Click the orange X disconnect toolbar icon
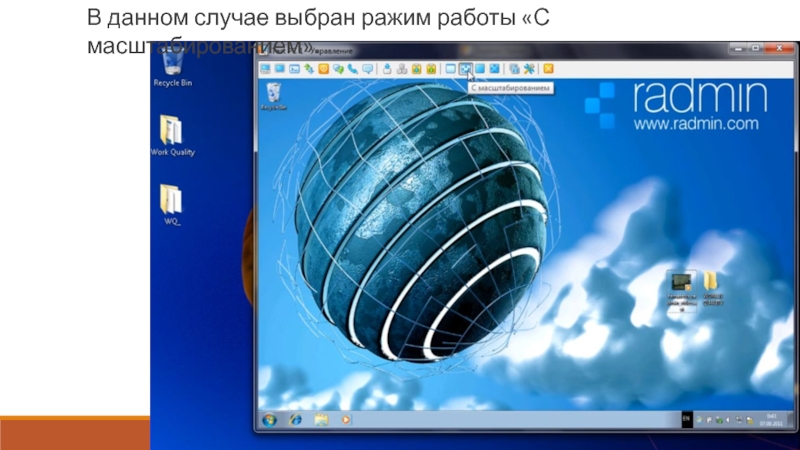Image resolution: width=800 pixels, height=450 pixels. [547, 68]
